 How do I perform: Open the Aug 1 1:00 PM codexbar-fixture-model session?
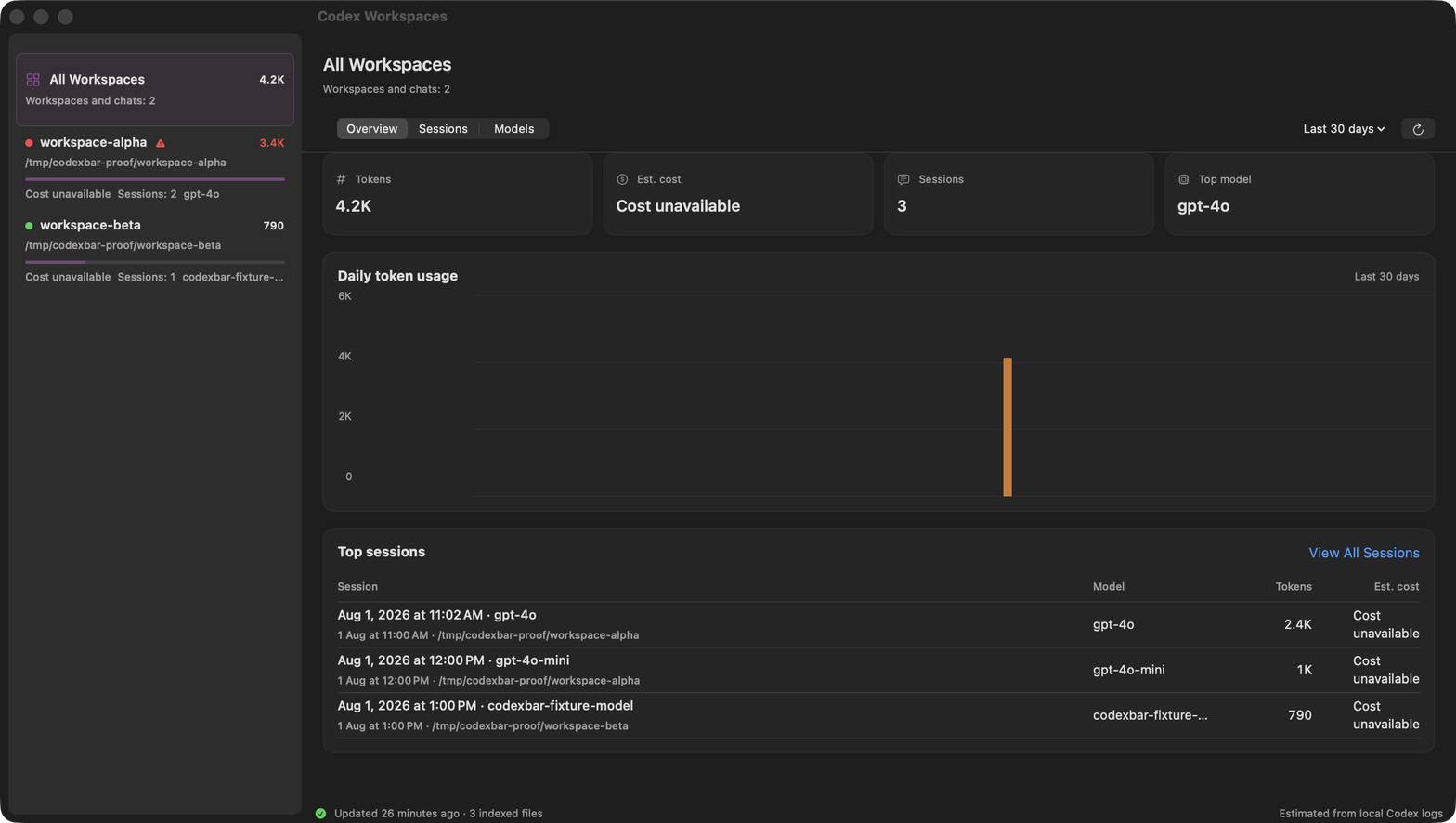point(878,715)
